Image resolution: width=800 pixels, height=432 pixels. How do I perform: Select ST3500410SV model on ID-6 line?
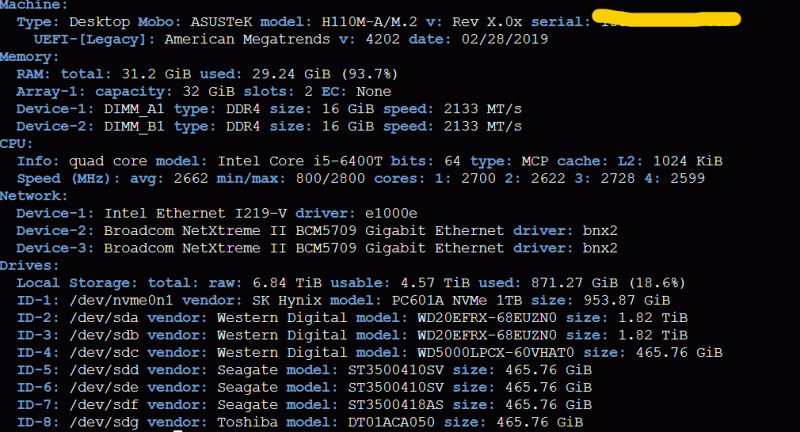[x=395, y=388]
